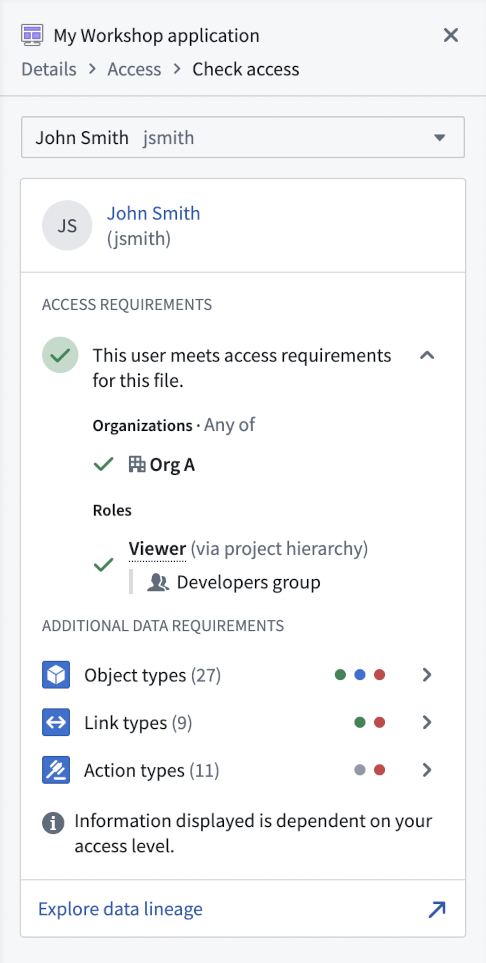This screenshot has width=486, height=963.
Task: Click the Workshop application icon in header
Action: tap(32, 35)
